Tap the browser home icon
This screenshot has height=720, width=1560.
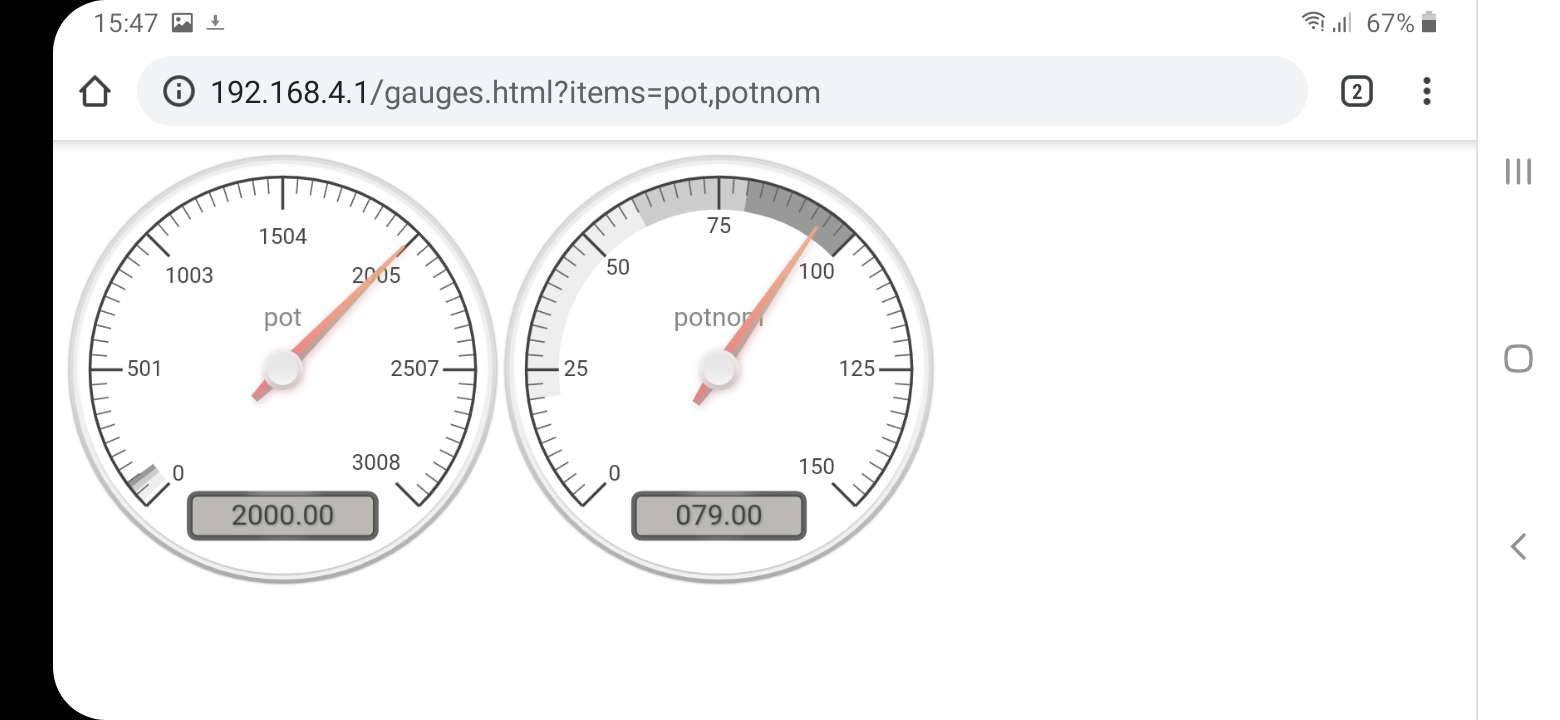tap(94, 92)
